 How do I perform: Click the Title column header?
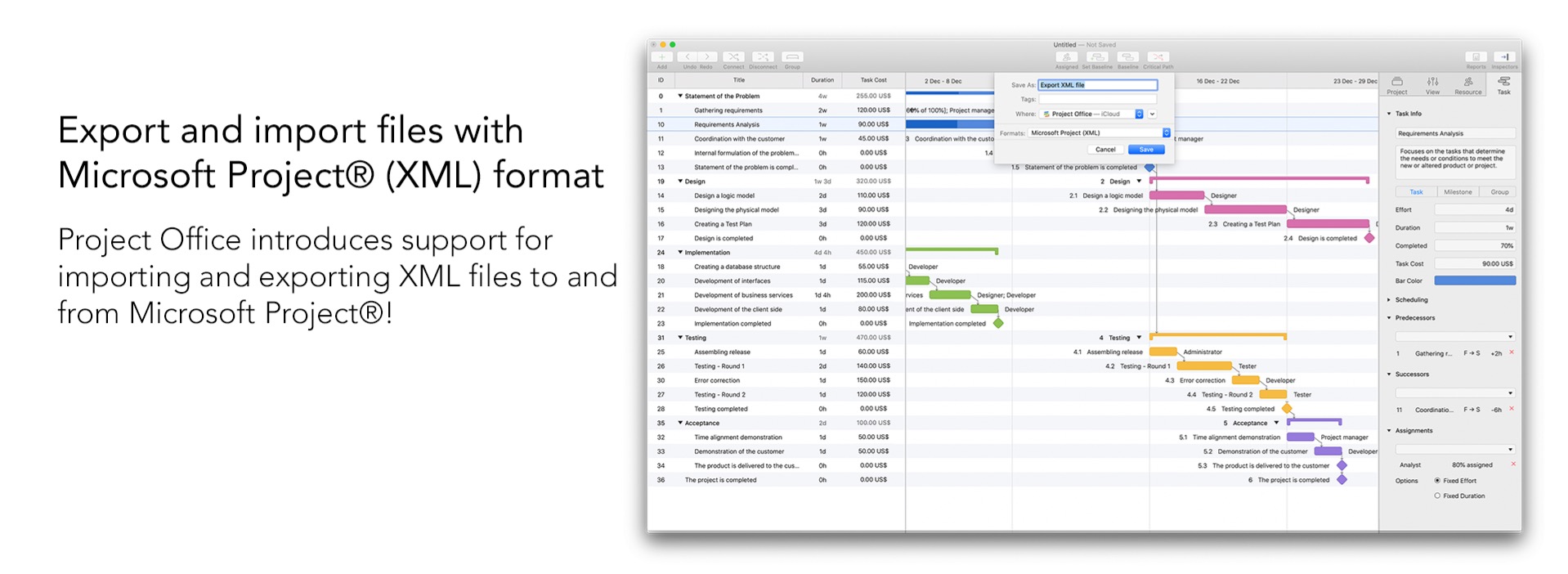739,80
